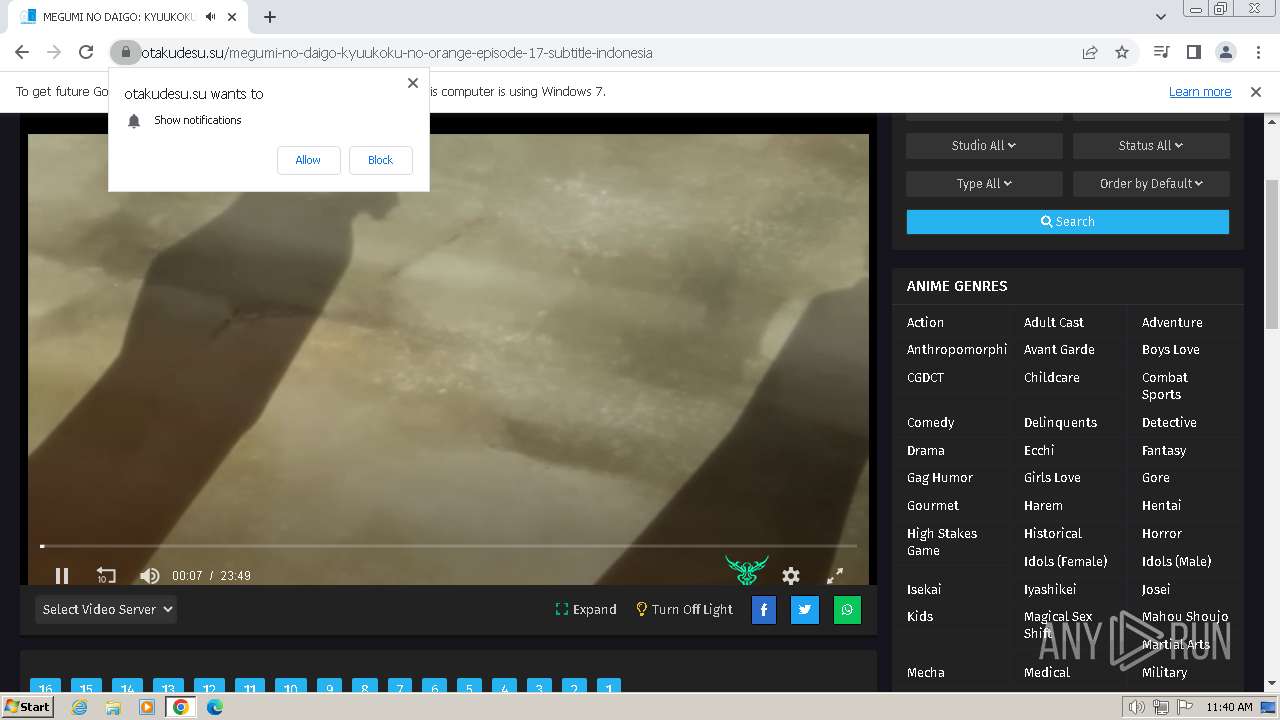Open Windows Start menu

tap(28, 707)
